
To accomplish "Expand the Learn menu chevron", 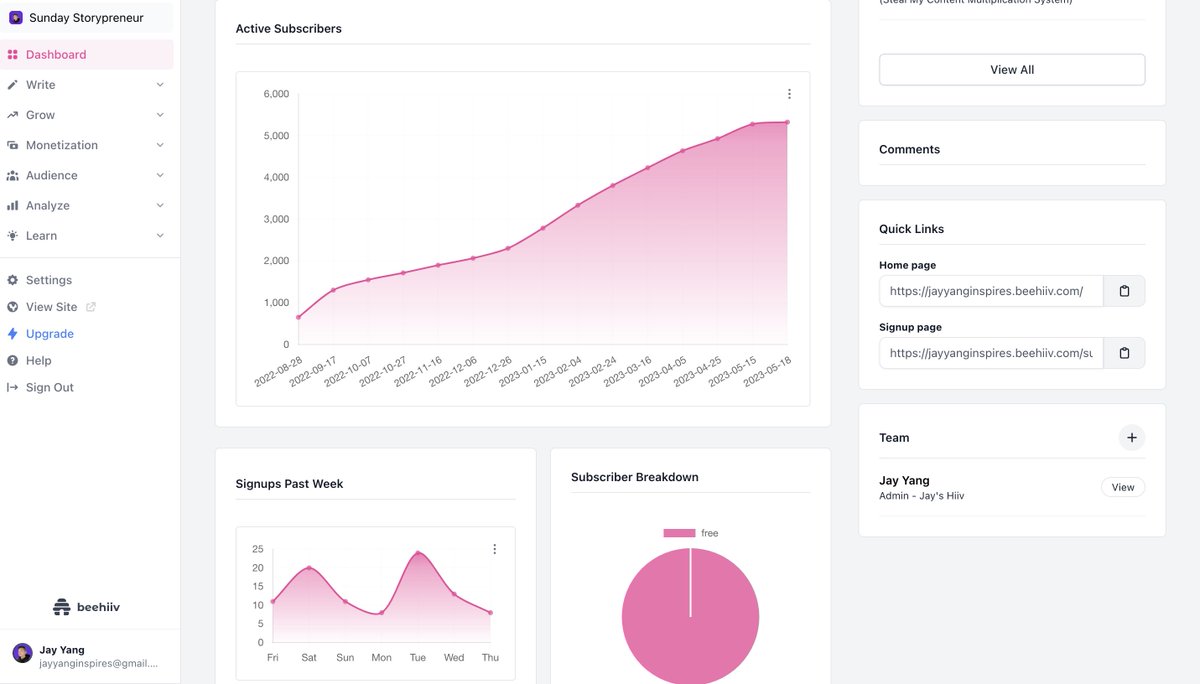I will click(160, 235).
